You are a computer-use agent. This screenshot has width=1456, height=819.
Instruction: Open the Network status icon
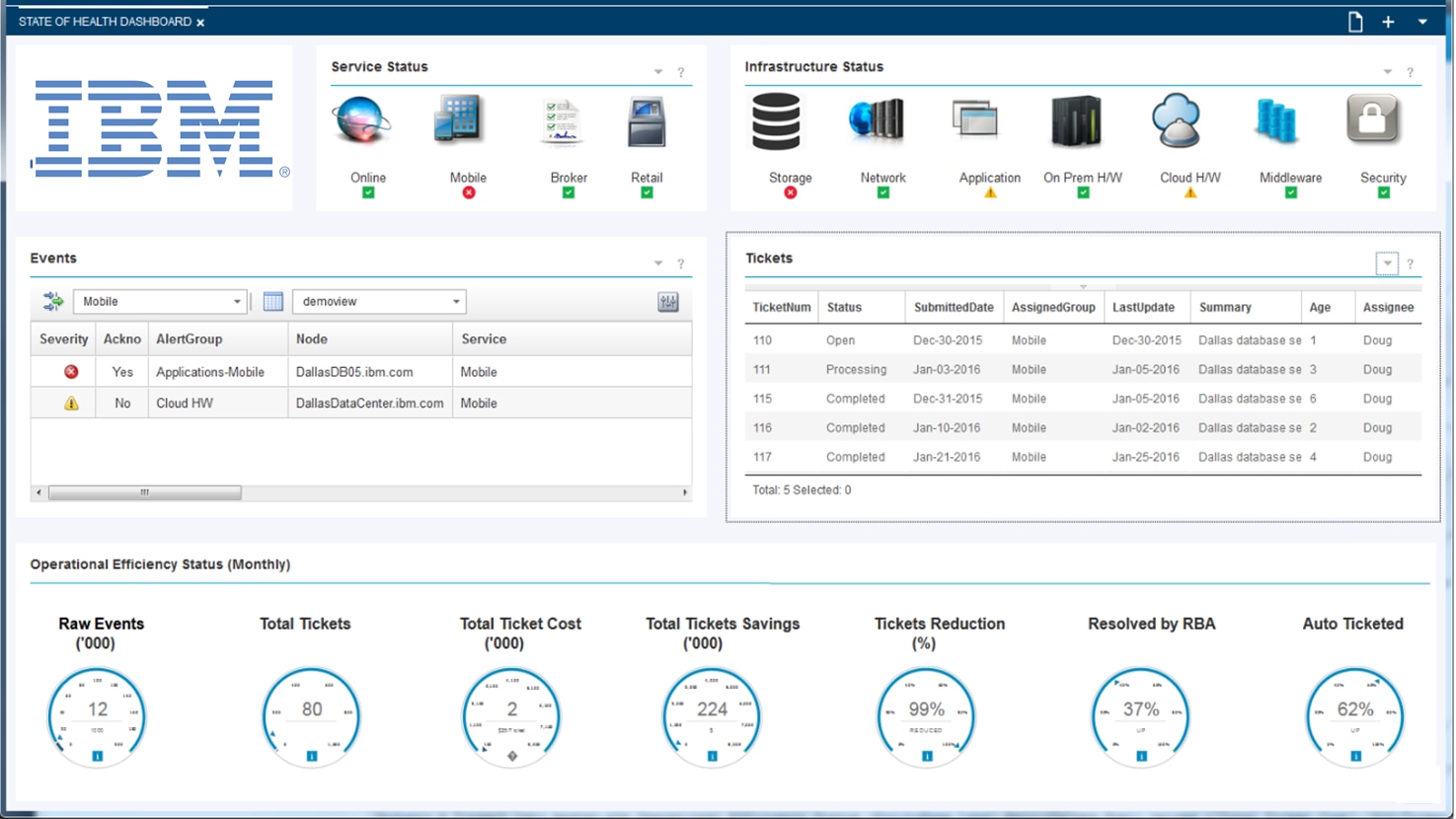point(879,120)
